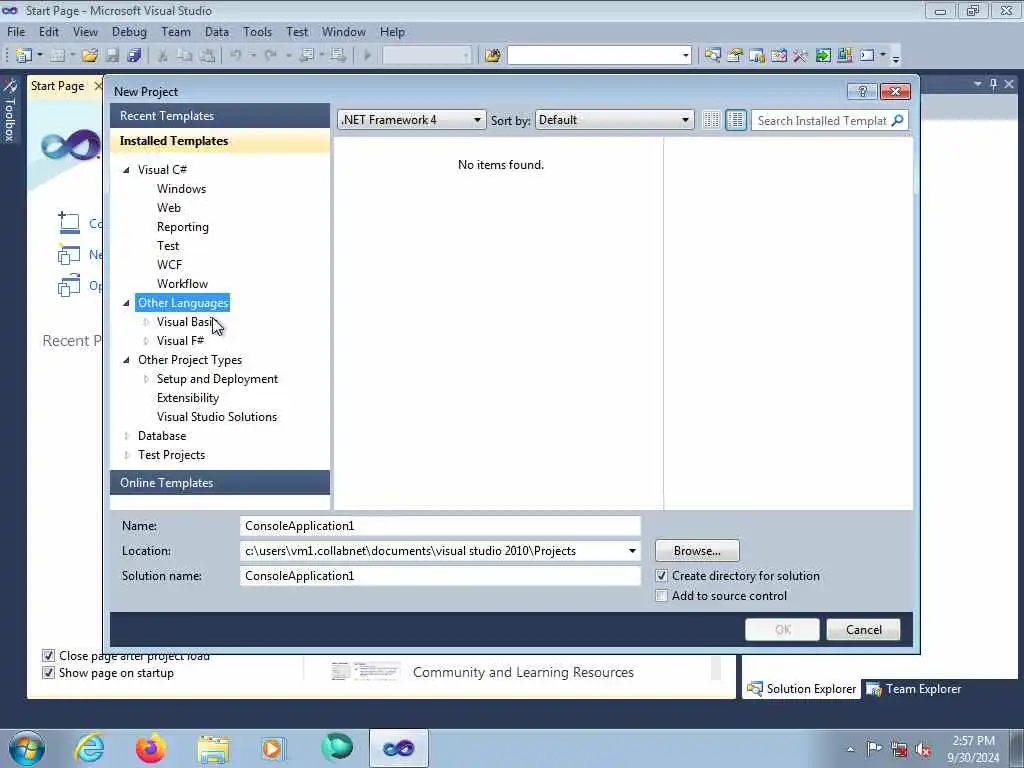Open the File menu

point(16,32)
